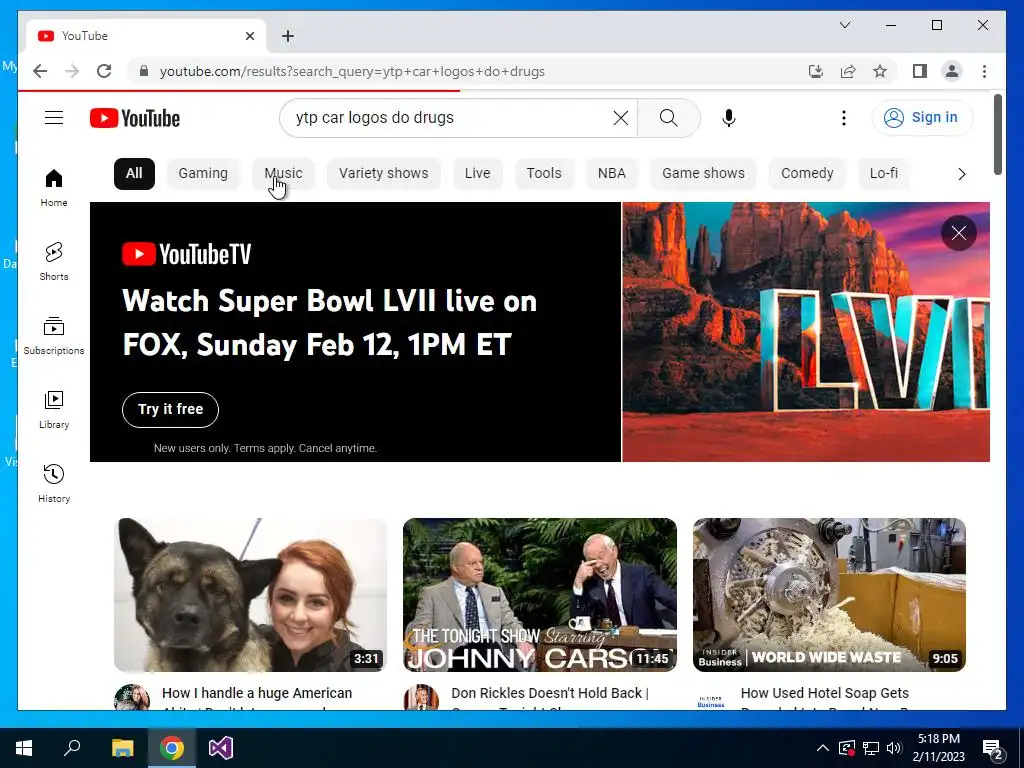
Task: Open Visual Studio from taskbar
Action: click(221, 748)
